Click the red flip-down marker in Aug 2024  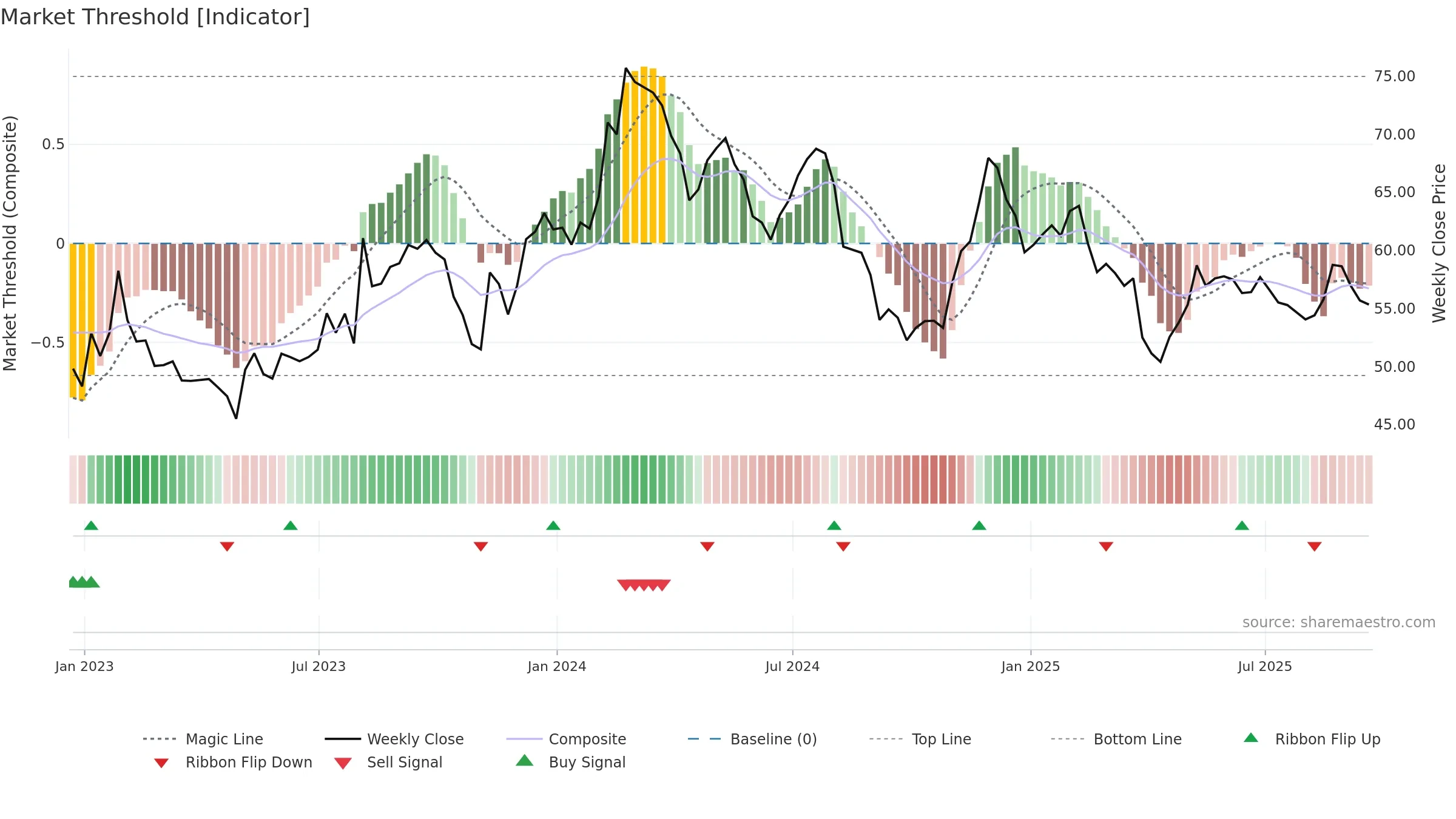pyautogui.click(x=843, y=547)
